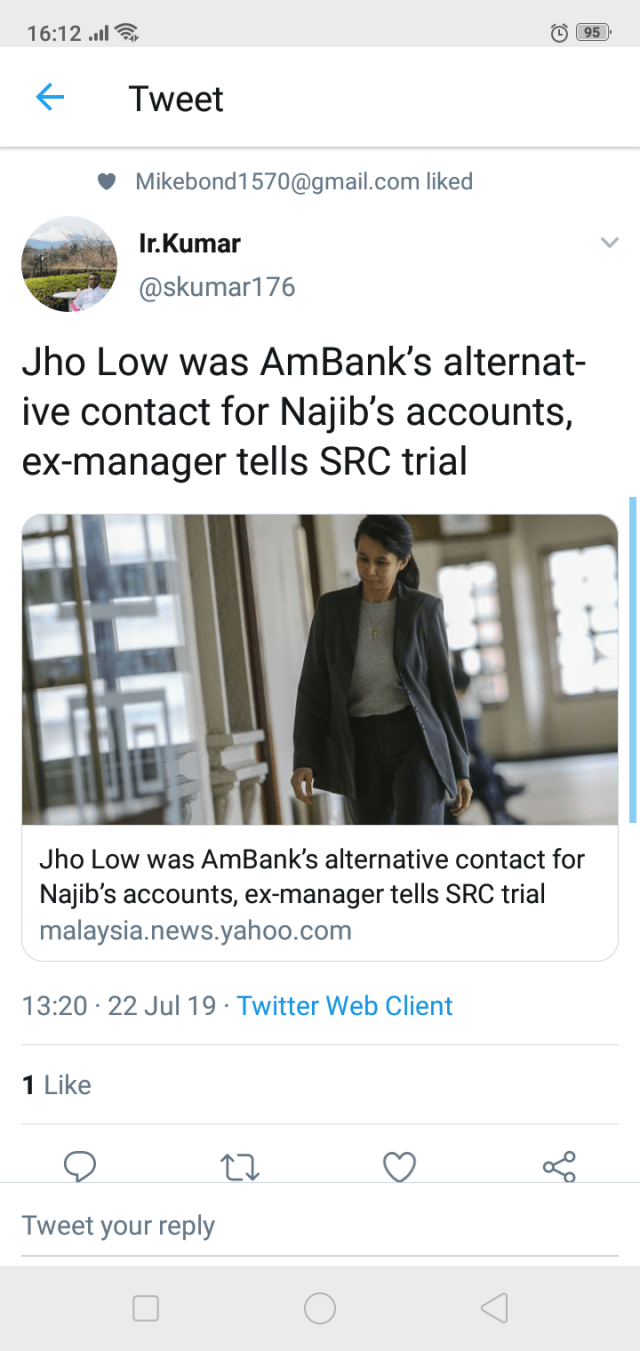Tap the share icon
Viewport: 640px width, 1351px height.
coord(558,1166)
